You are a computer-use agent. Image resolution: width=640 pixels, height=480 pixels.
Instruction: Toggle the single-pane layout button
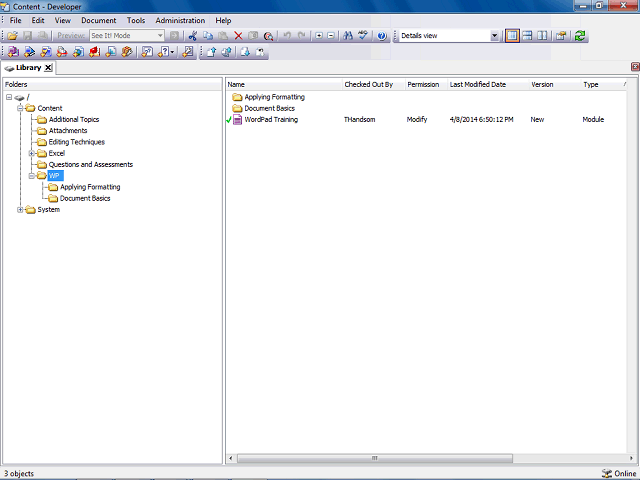click(x=512, y=36)
